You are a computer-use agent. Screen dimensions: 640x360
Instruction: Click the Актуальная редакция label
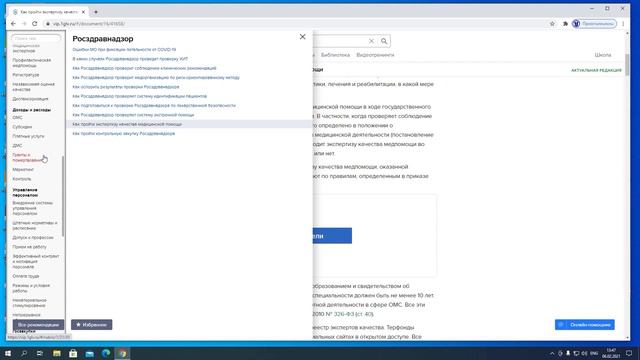click(596, 70)
